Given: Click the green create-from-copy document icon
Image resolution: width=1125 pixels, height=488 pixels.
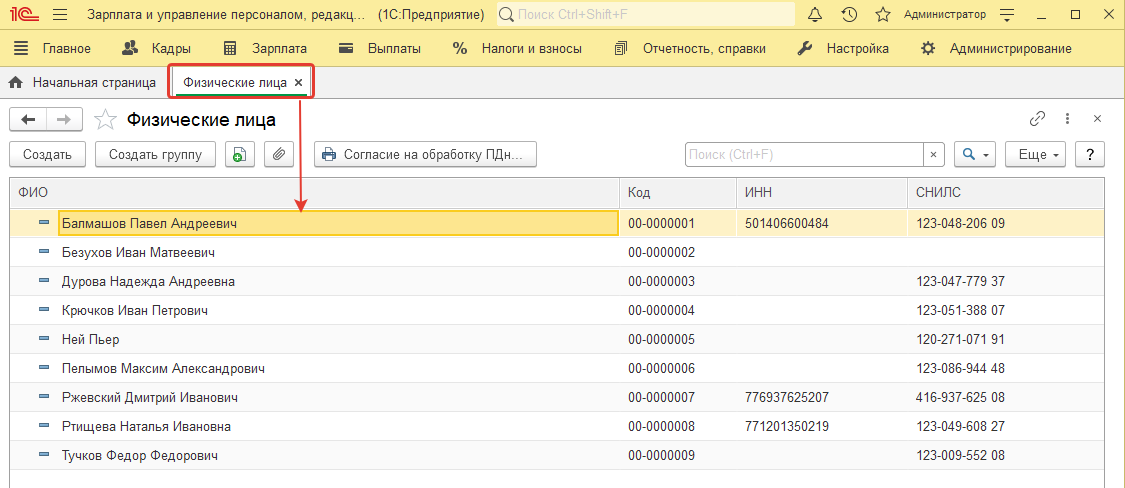Looking at the screenshot, I should tap(240, 155).
